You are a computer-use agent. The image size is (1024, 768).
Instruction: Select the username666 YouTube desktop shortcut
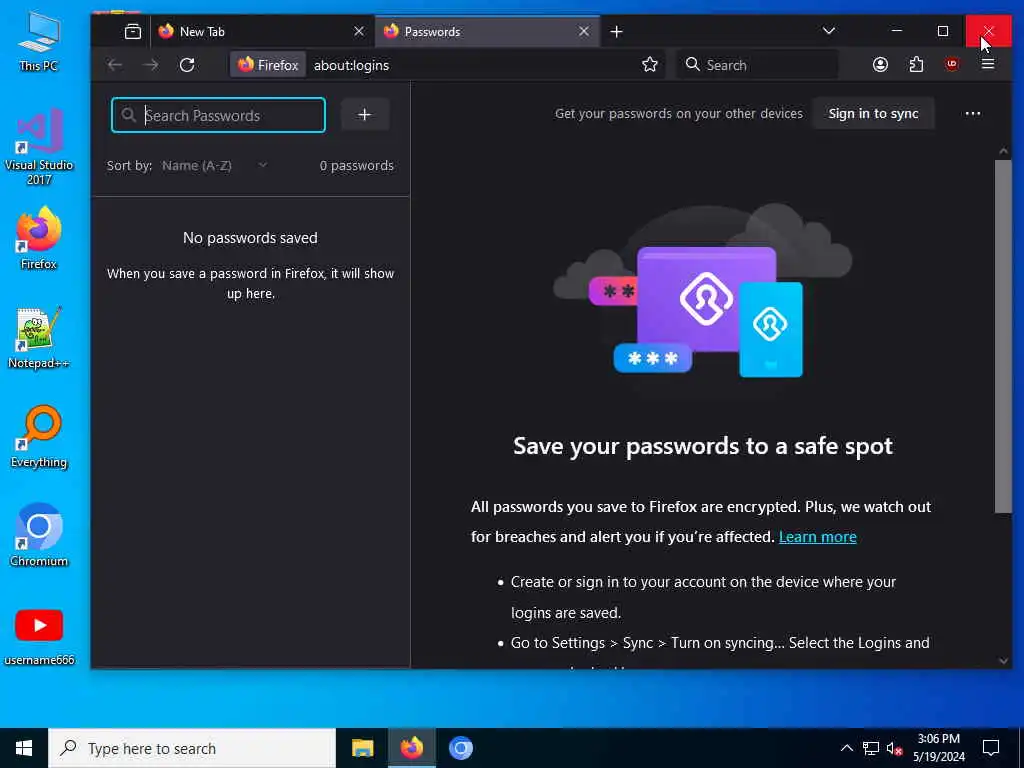click(x=39, y=636)
